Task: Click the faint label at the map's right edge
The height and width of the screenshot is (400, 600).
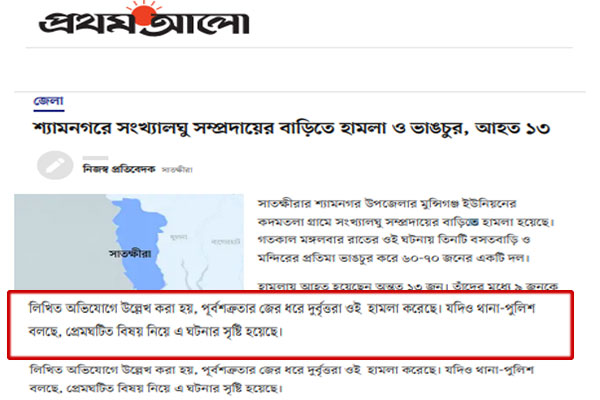Action: (226, 242)
